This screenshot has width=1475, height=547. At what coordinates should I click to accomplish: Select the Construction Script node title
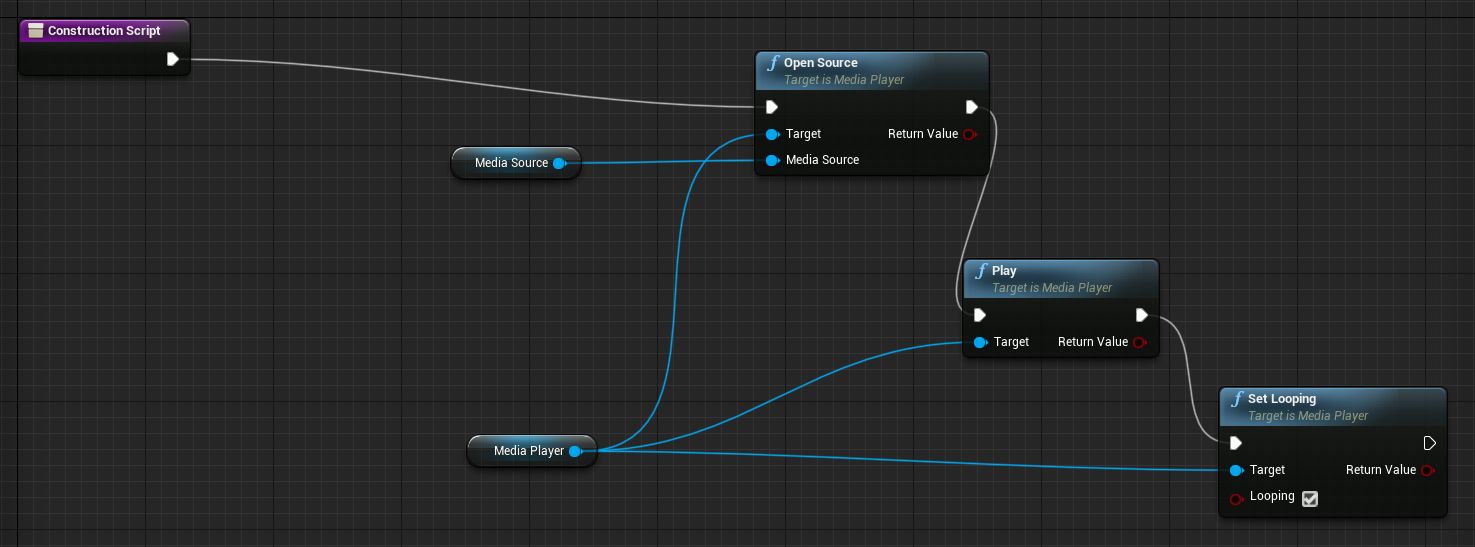104,31
